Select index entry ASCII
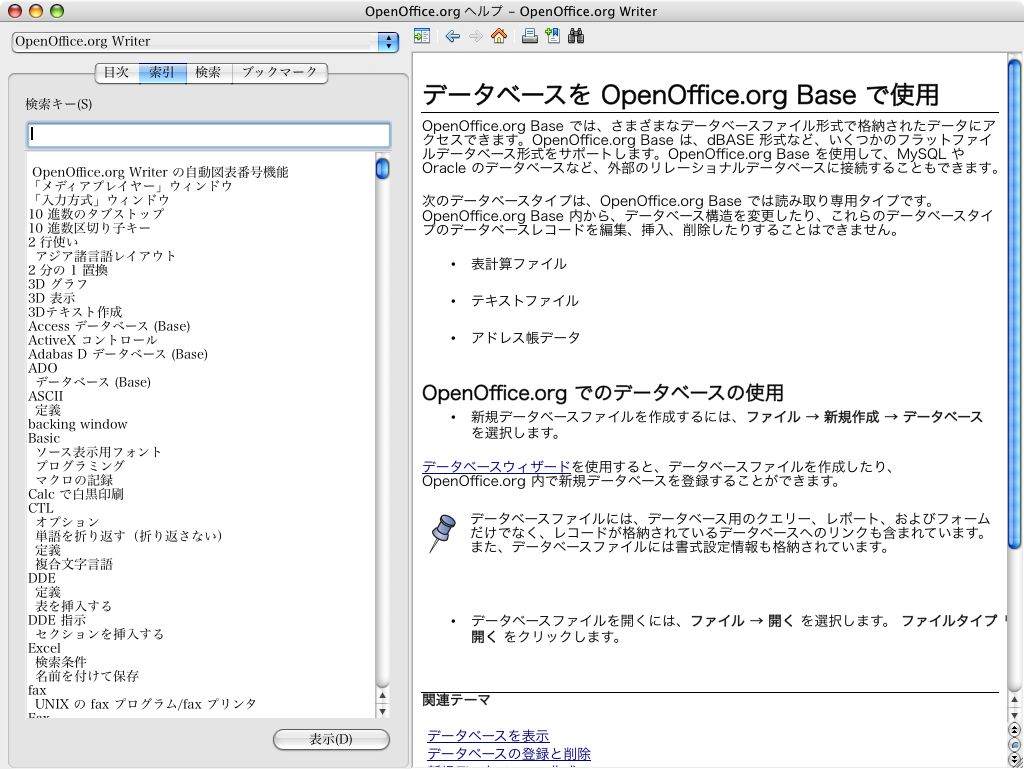1024x769 pixels. [45, 396]
